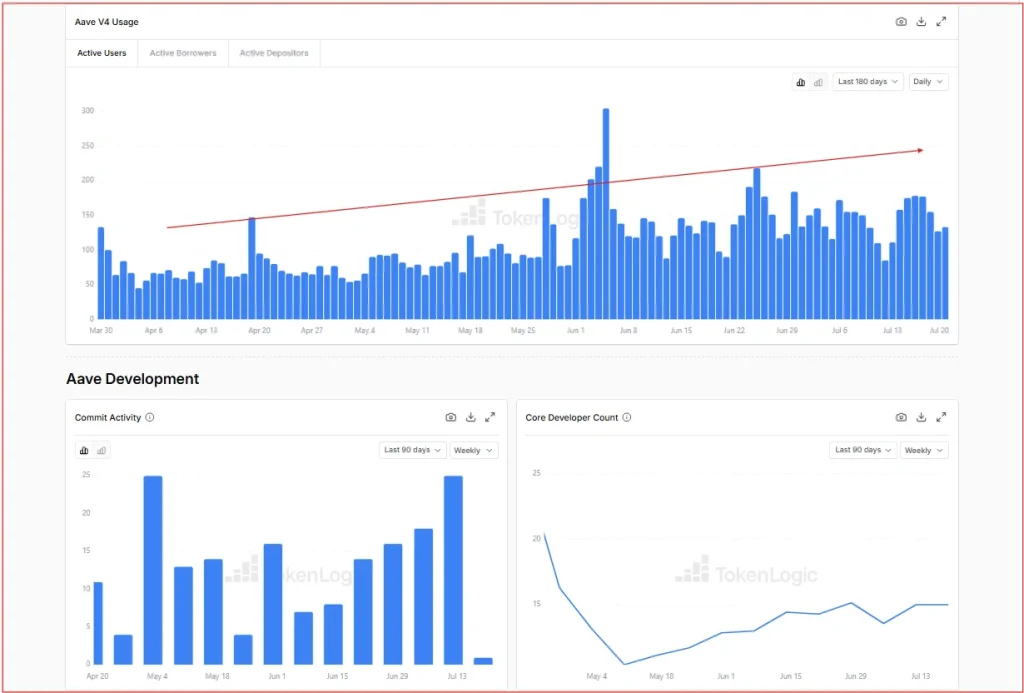The width and height of the screenshot is (1024, 693).
Task: Expand Commit Activity chart to fullscreen
Action: pos(490,417)
